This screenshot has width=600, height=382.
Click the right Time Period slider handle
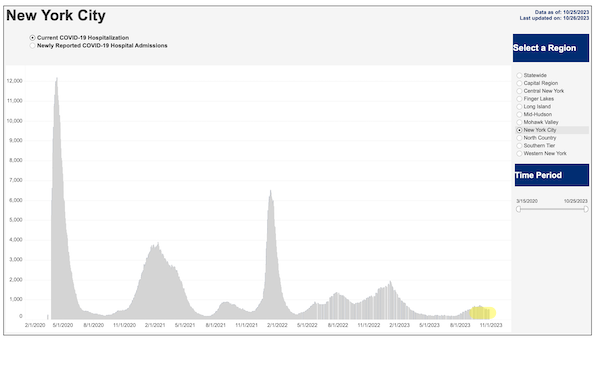pos(586,209)
